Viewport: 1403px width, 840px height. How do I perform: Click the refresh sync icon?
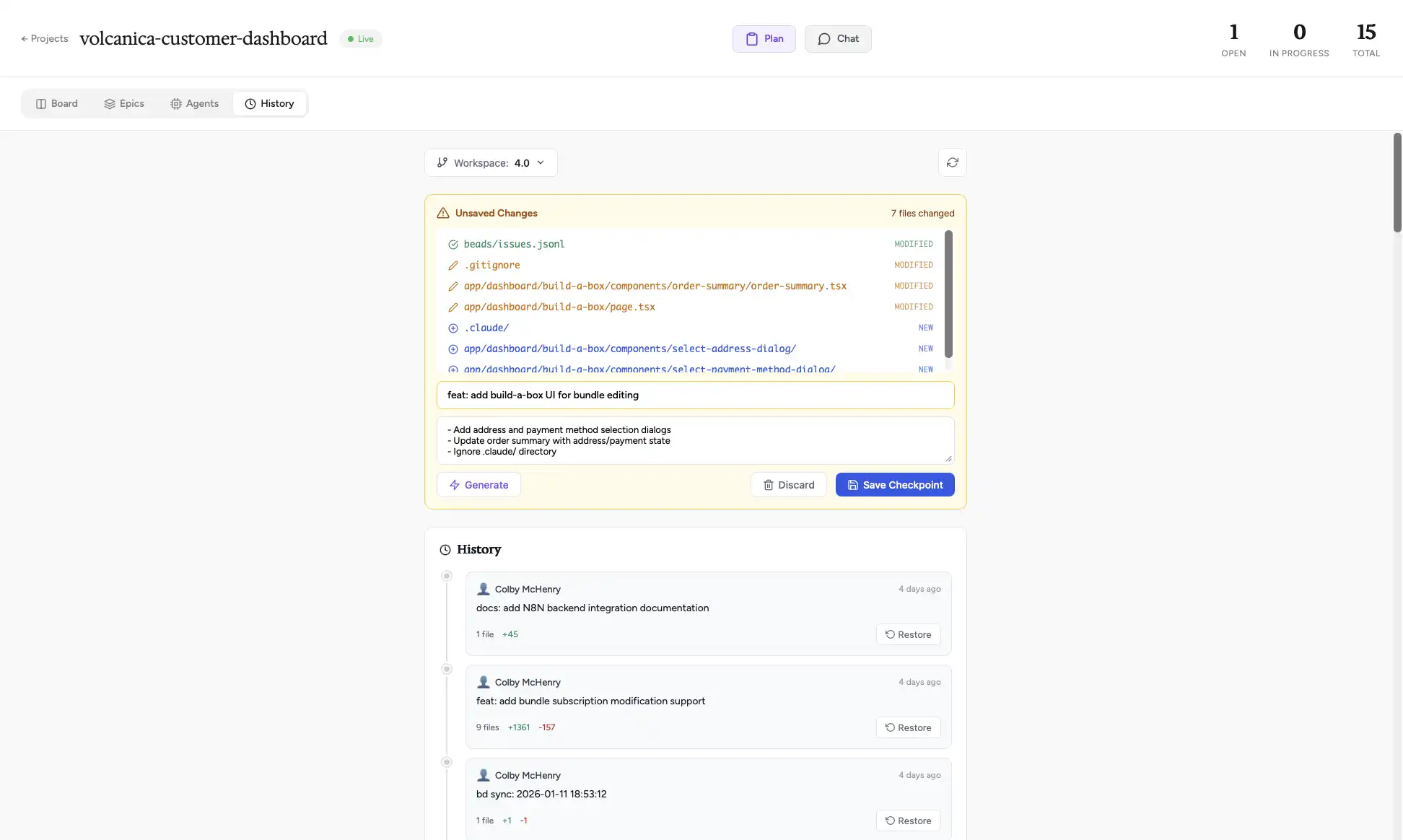coord(952,162)
